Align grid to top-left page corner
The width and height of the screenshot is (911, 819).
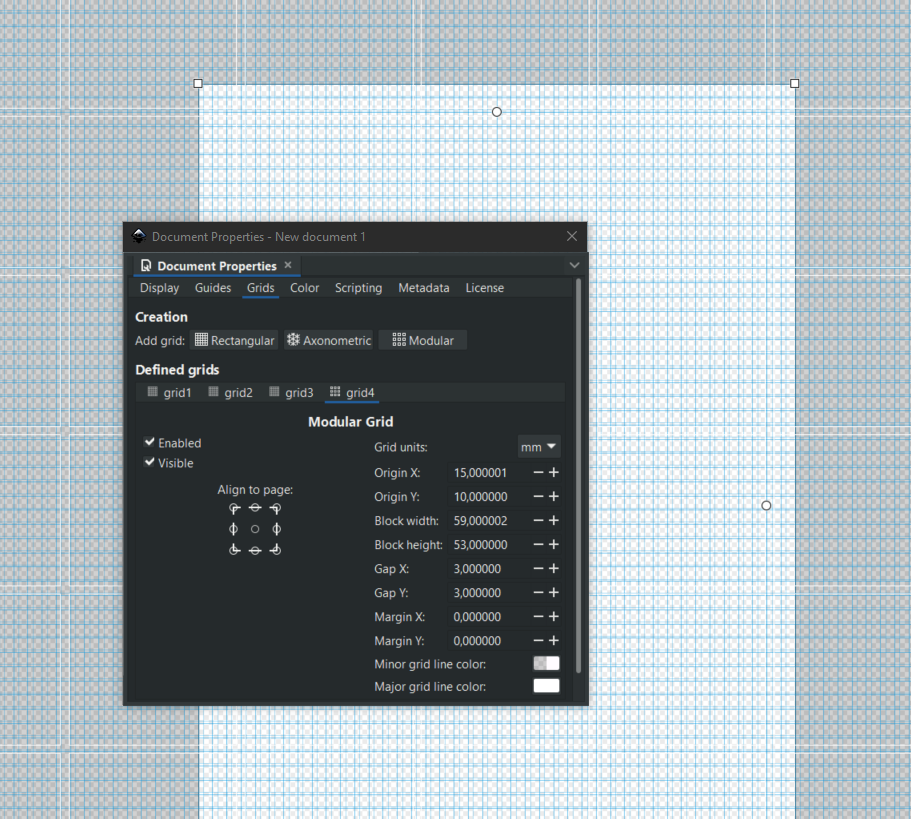click(234, 509)
